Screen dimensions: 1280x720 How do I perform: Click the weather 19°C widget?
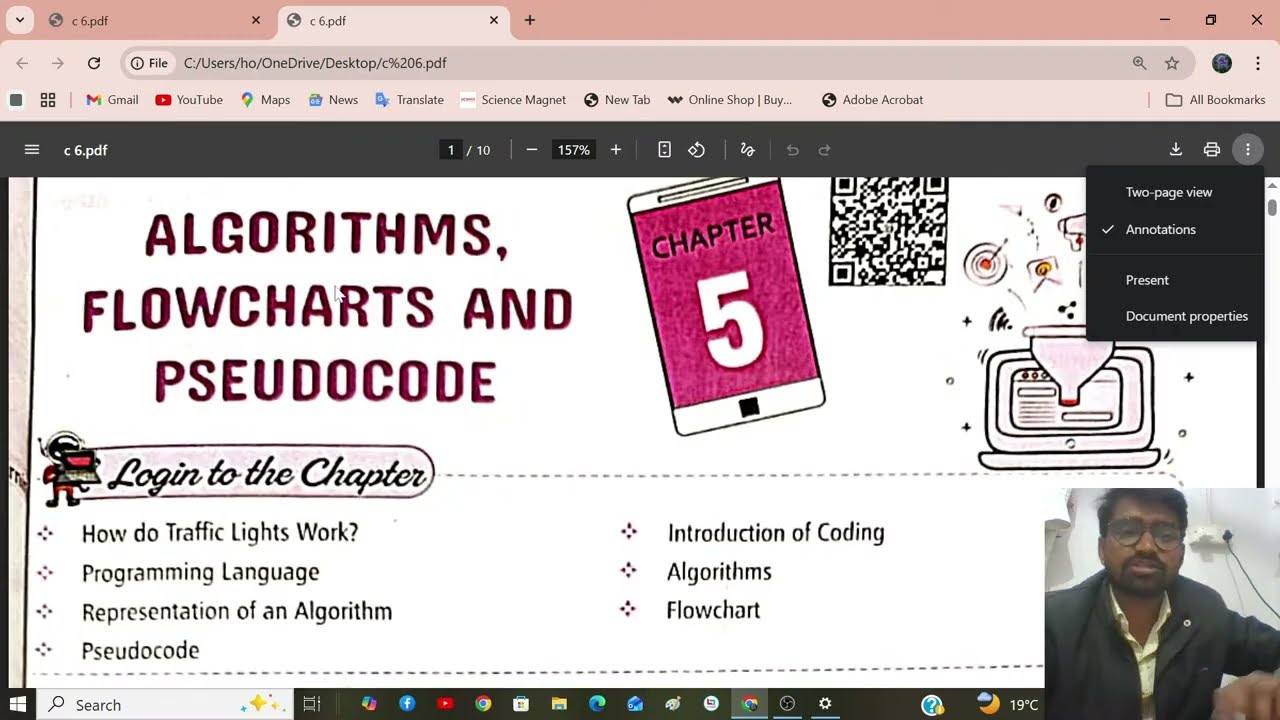coord(1008,704)
